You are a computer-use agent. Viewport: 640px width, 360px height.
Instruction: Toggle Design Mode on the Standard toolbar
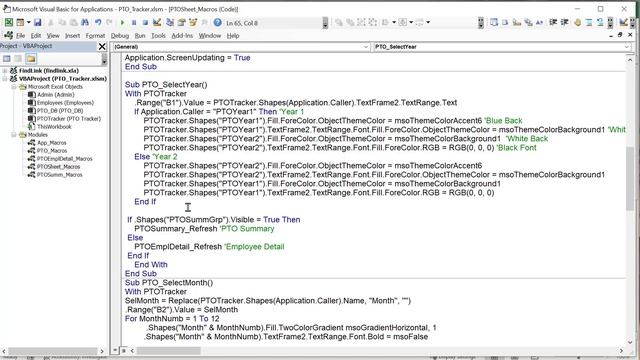(x=157, y=22)
